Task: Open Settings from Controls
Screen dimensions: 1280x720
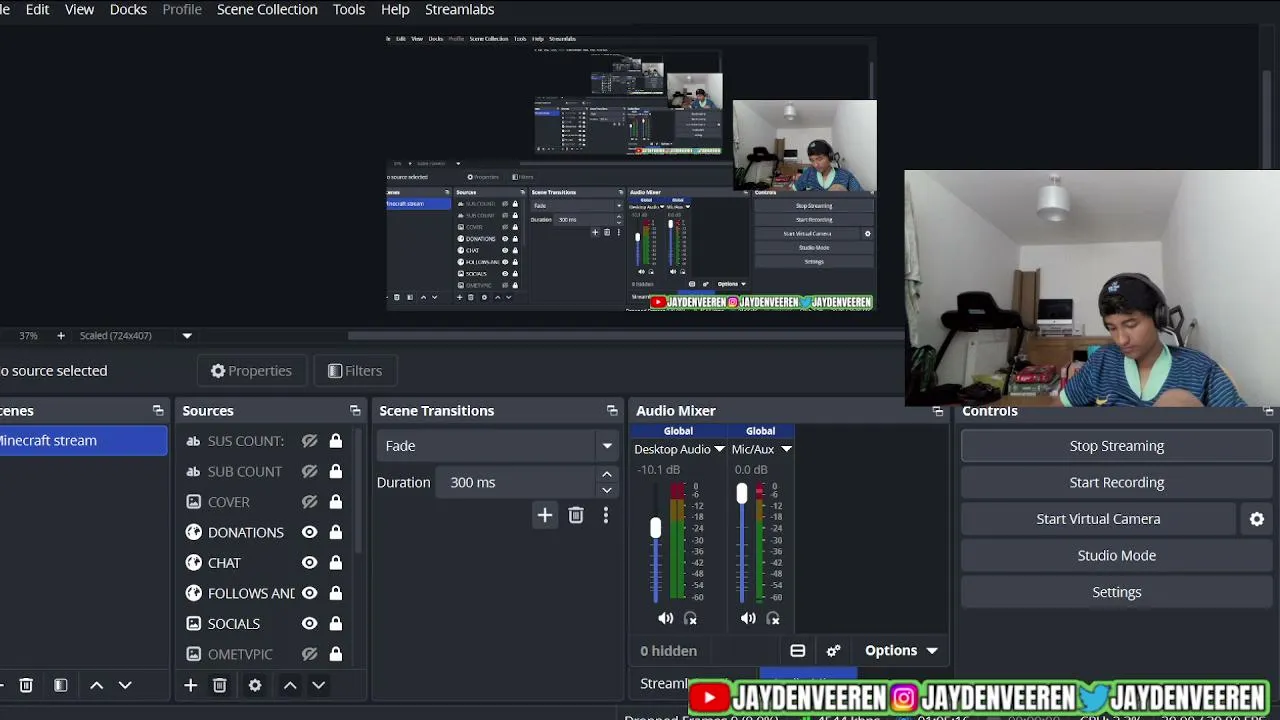Action: (1117, 592)
